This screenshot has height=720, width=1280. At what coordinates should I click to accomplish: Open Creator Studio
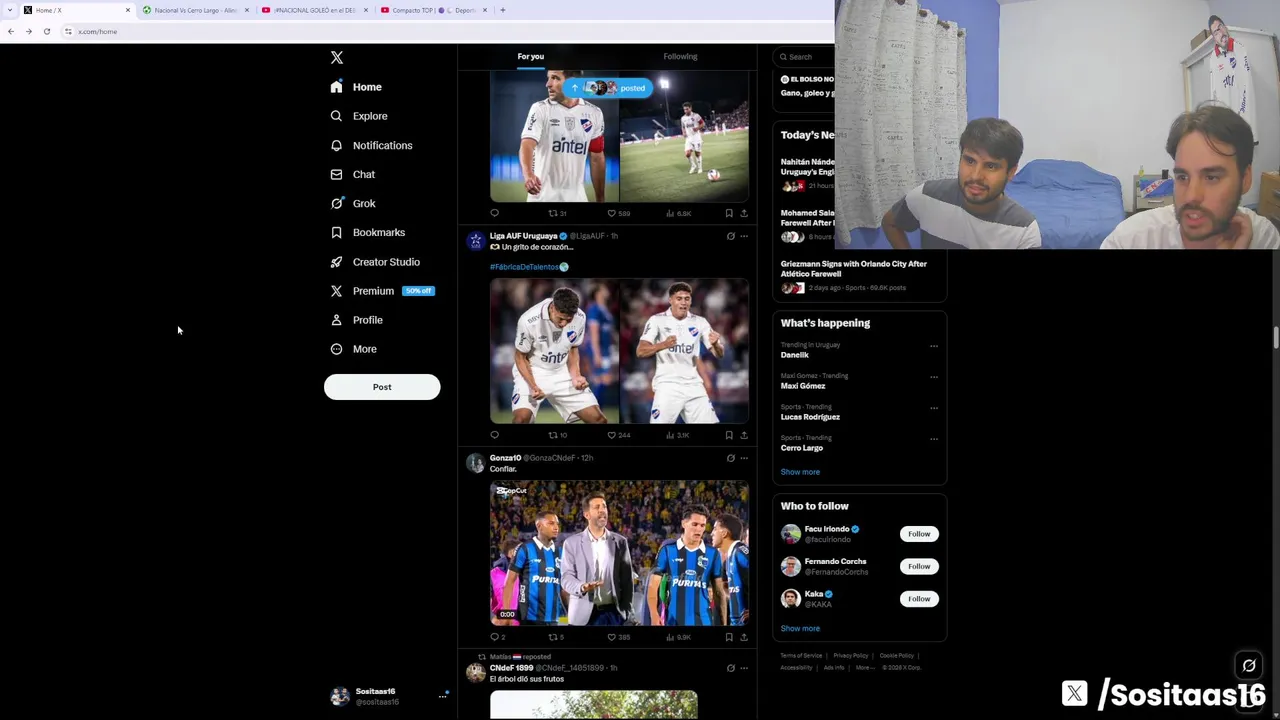tap(375, 262)
